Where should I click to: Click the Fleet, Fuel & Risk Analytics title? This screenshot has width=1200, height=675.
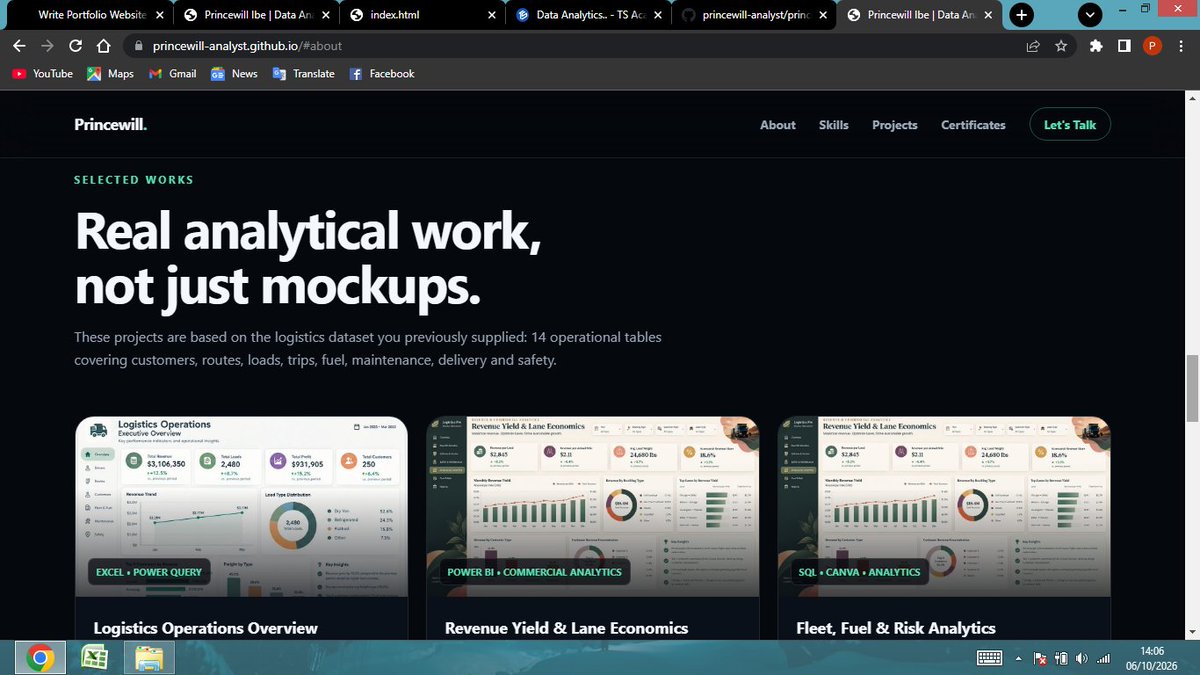click(895, 628)
